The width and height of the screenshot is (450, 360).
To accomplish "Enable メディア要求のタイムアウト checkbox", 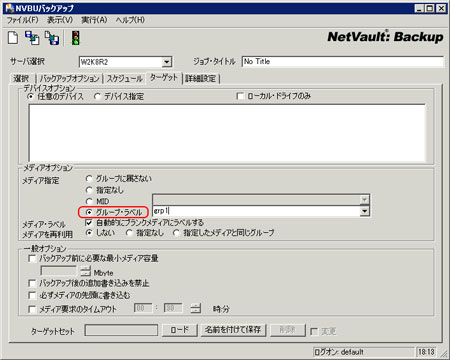I will 32,309.
